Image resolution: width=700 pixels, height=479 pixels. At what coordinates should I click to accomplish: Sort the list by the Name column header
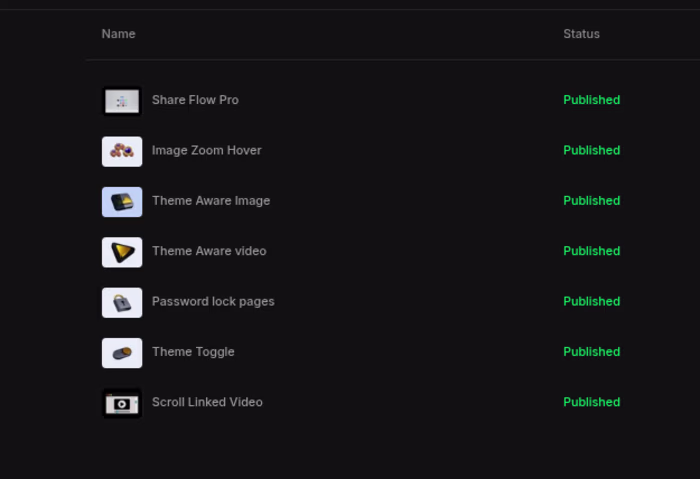[x=118, y=34]
